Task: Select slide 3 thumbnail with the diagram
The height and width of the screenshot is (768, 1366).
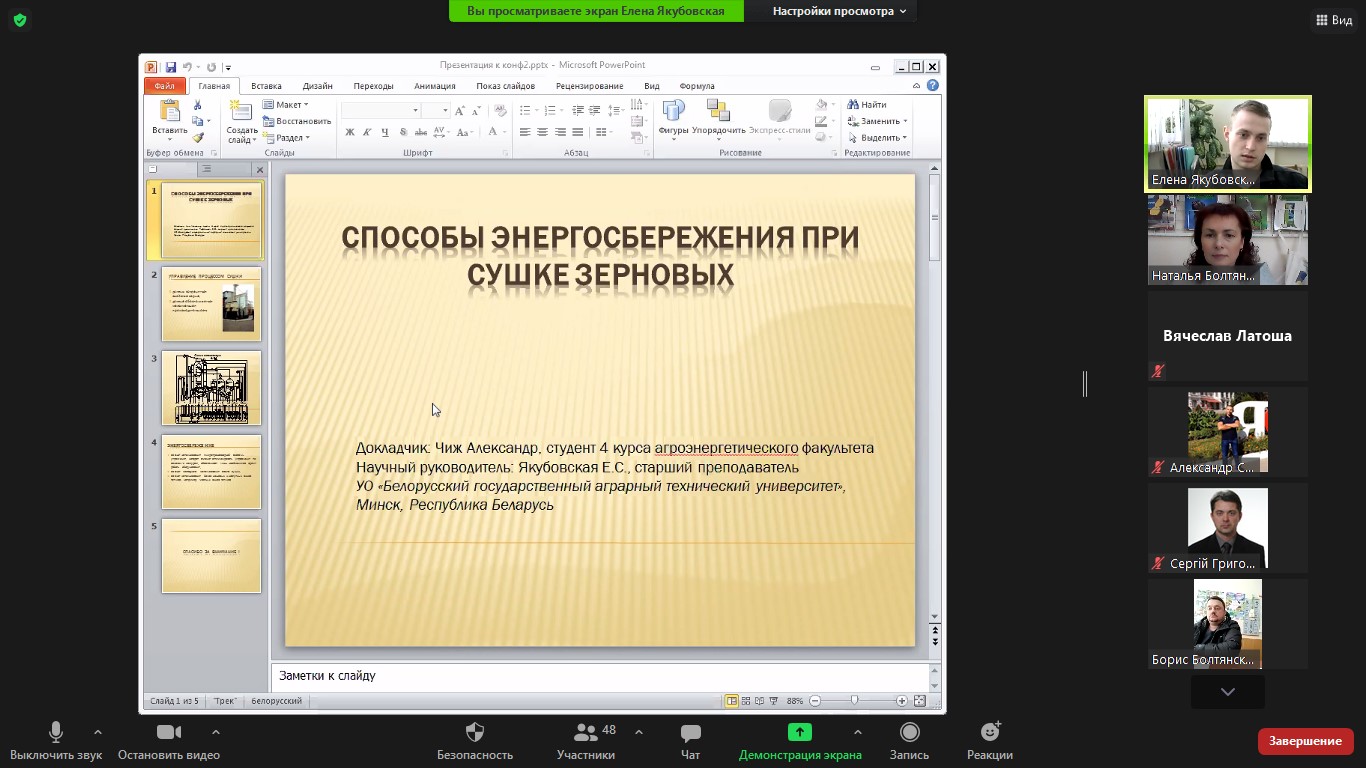Action: (212, 388)
